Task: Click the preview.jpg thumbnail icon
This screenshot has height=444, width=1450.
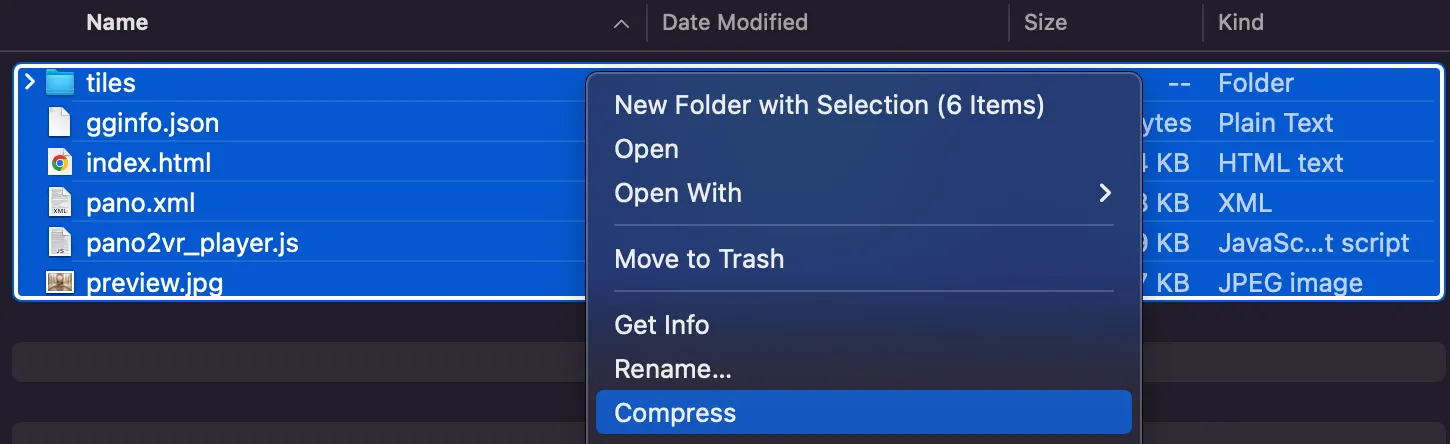Action: pyautogui.click(x=60, y=283)
